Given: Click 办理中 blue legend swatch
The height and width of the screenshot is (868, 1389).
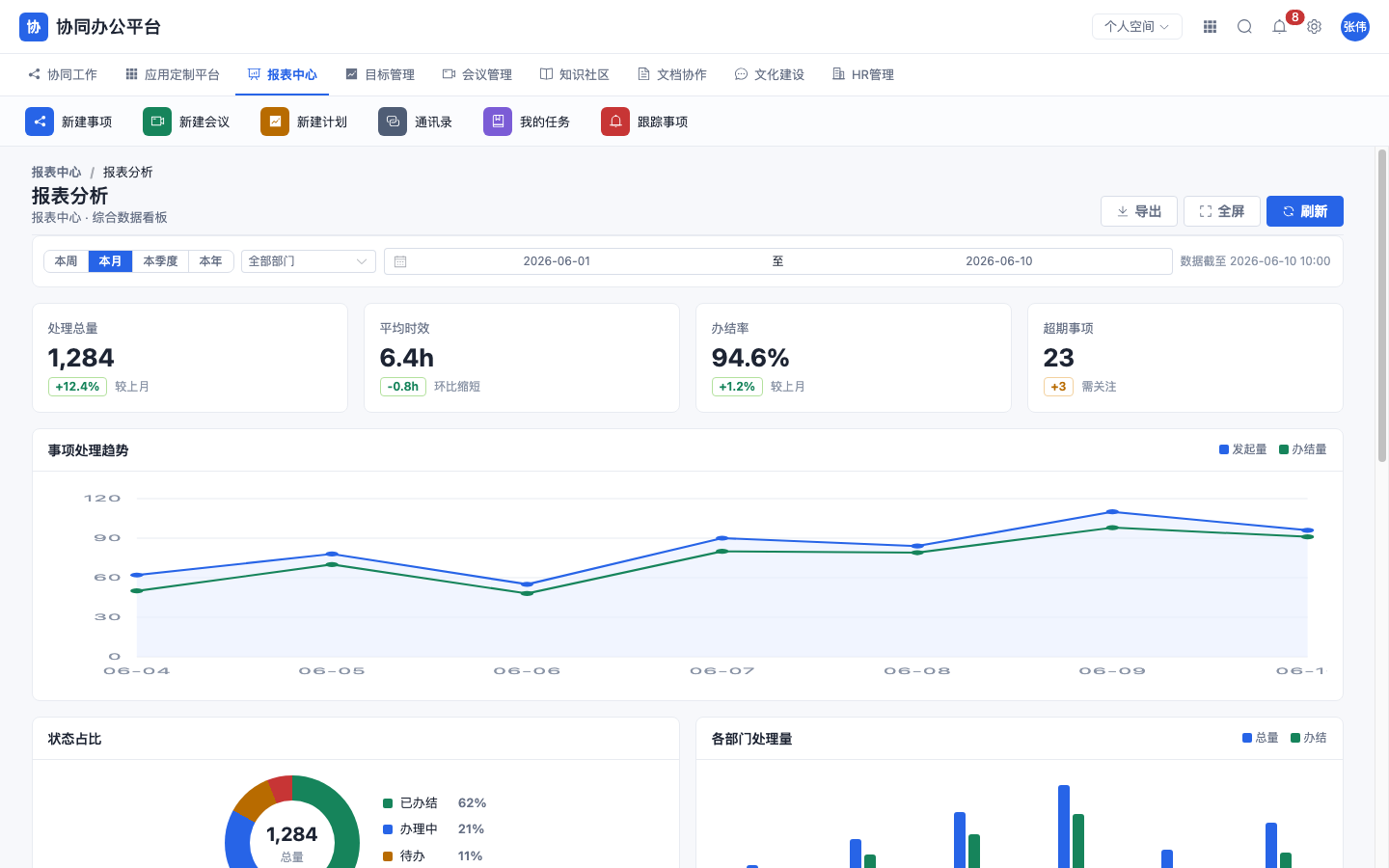Looking at the screenshot, I should pos(388,829).
